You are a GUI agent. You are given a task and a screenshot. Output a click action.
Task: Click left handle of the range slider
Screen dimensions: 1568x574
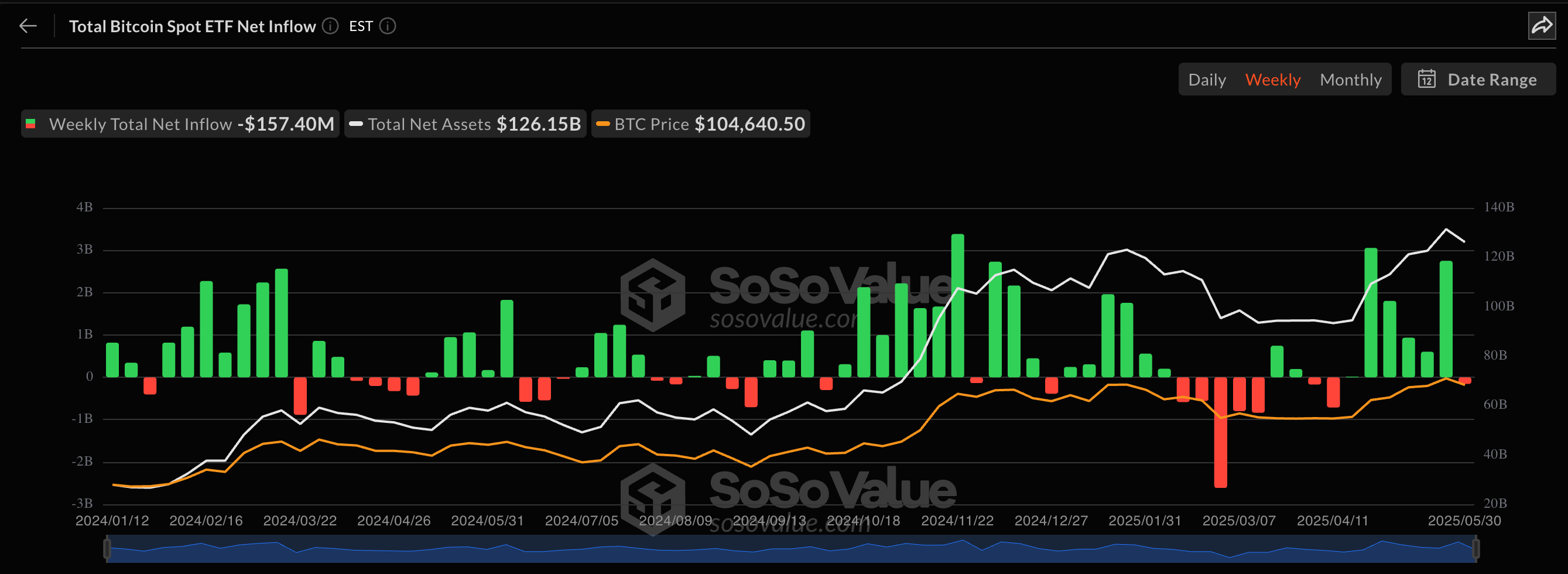pos(107,548)
